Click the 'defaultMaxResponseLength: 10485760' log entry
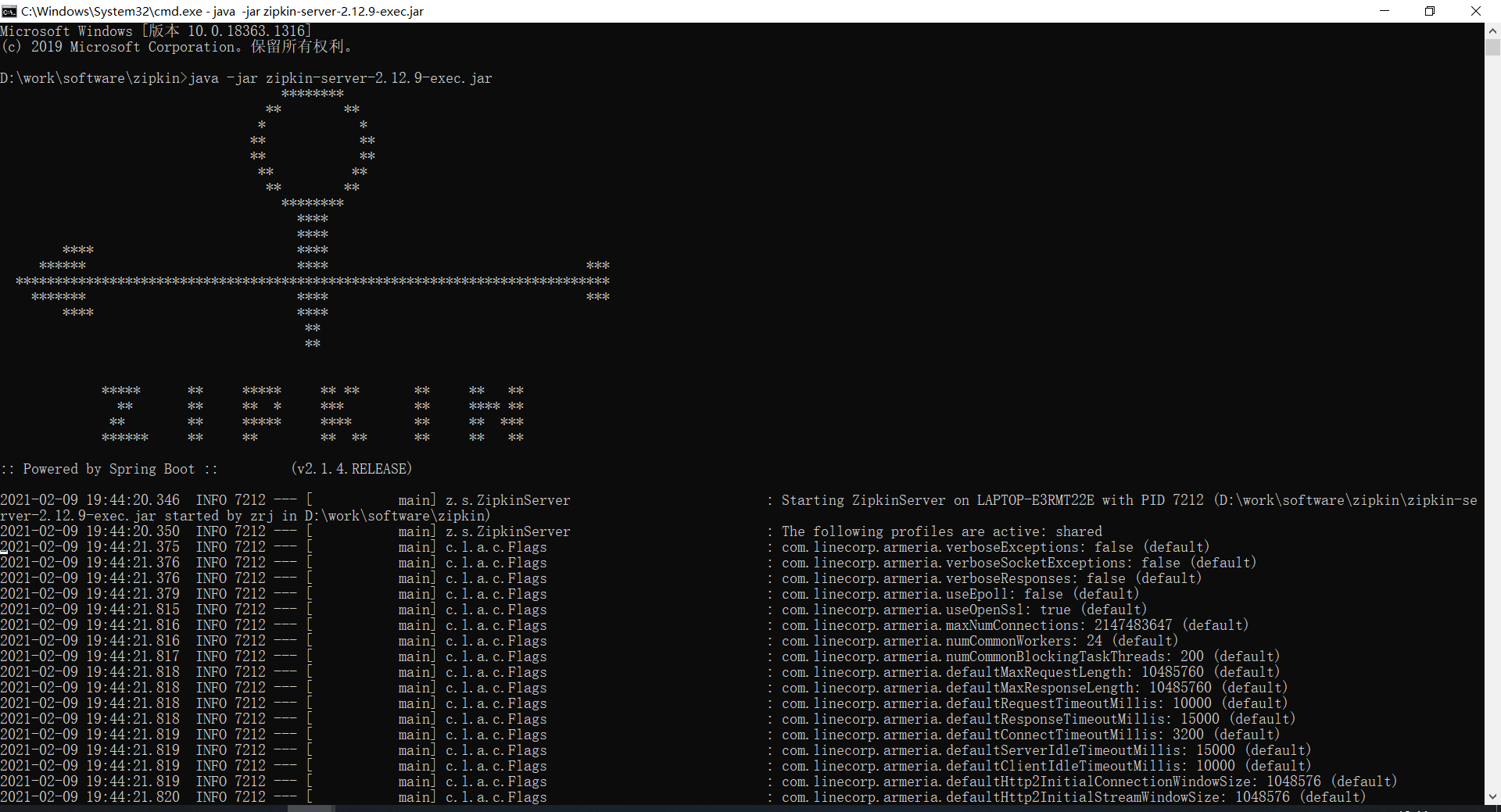This screenshot has width=1501, height=812. point(1035,688)
